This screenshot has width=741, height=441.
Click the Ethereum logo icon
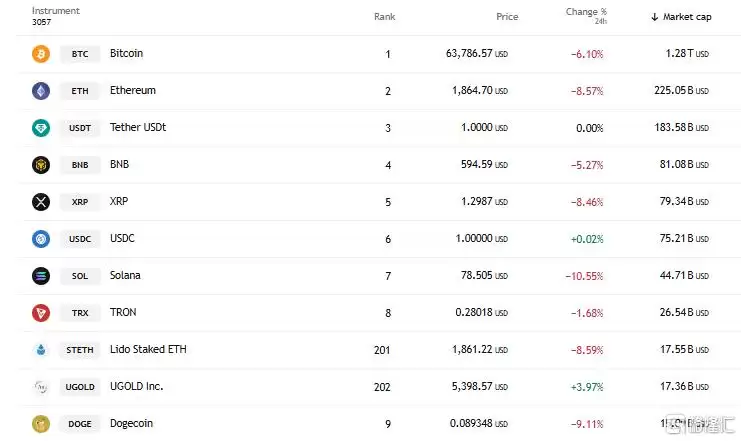[x=41, y=91]
